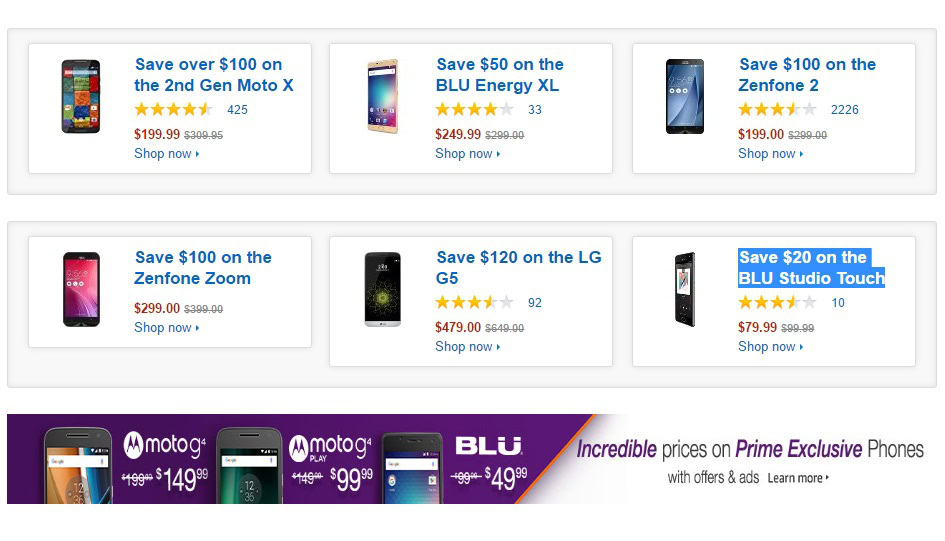Click star rating for the Zenfone 2
Image resolution: width=945 pixels, height=541 pixels.
click(777, 110)
